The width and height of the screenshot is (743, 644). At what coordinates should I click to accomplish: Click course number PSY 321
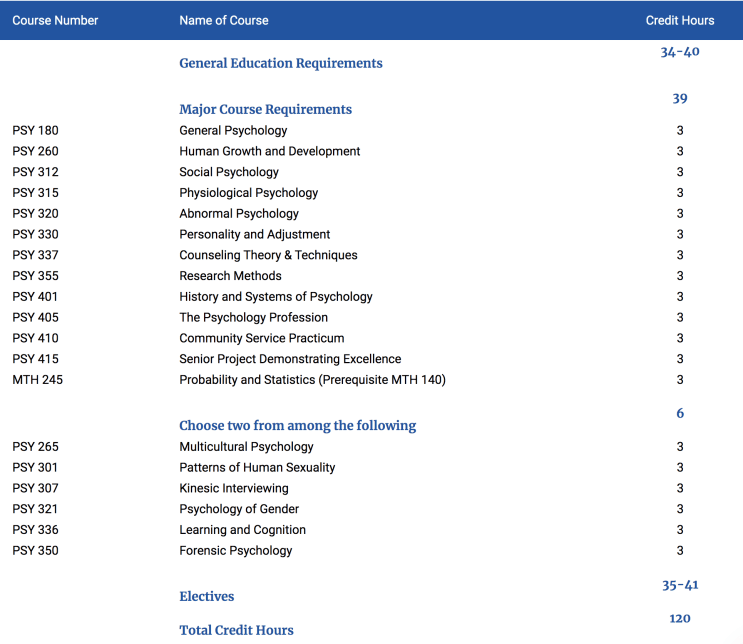pos(35,509)
